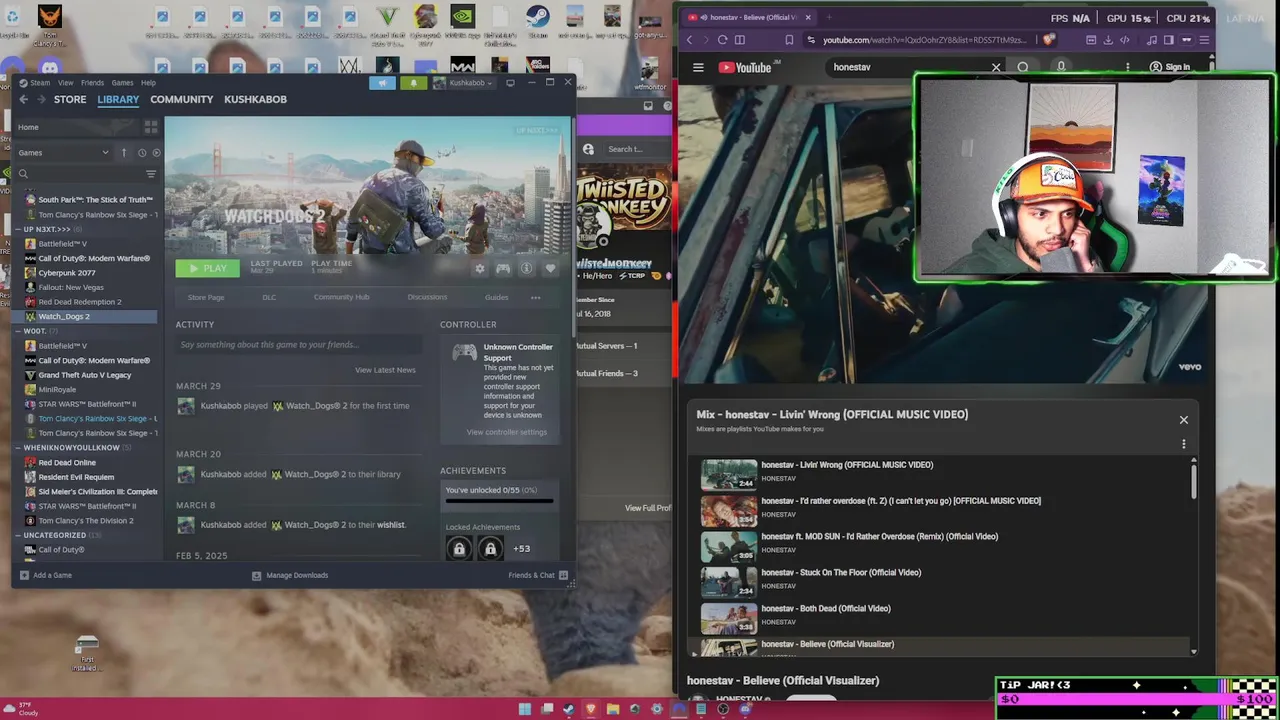Open the browser downloads icon
Screen dimensions: 1280x720
coord(1108,40)
